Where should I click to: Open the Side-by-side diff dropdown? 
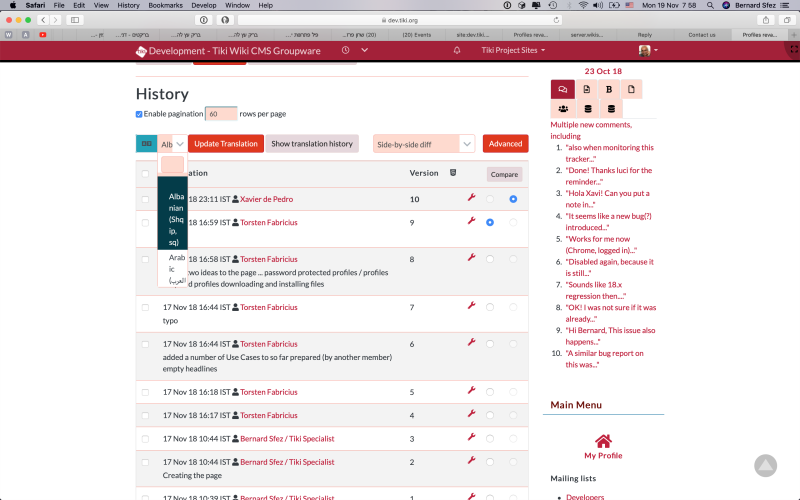(423, 144)
